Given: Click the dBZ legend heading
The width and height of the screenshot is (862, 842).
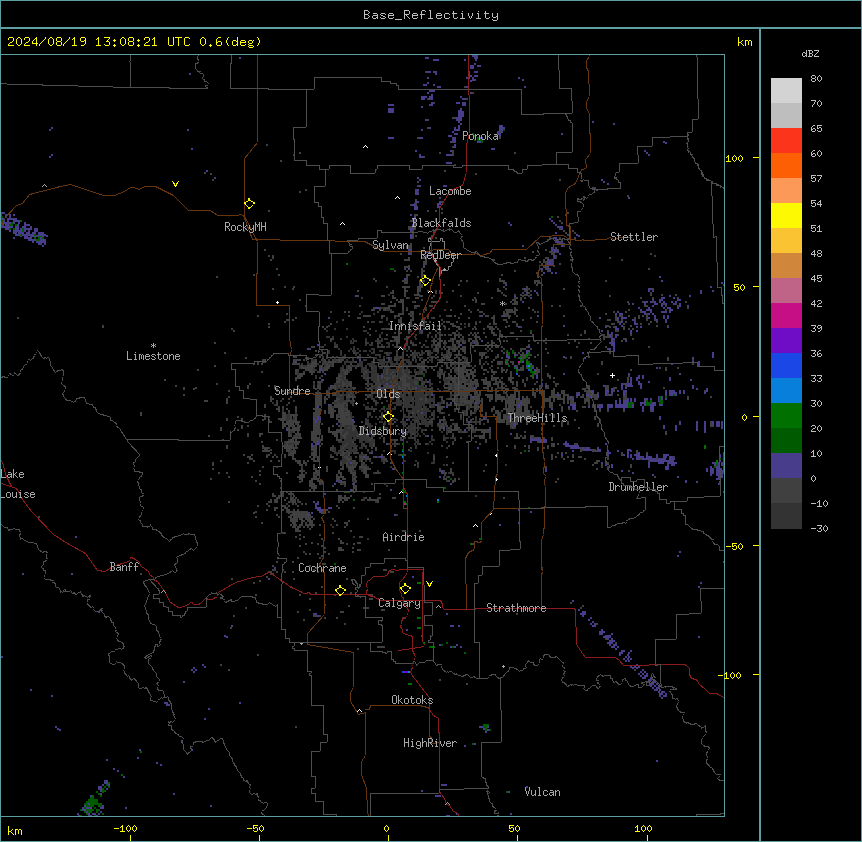Looking at the screenshot, I should [810, 53].
